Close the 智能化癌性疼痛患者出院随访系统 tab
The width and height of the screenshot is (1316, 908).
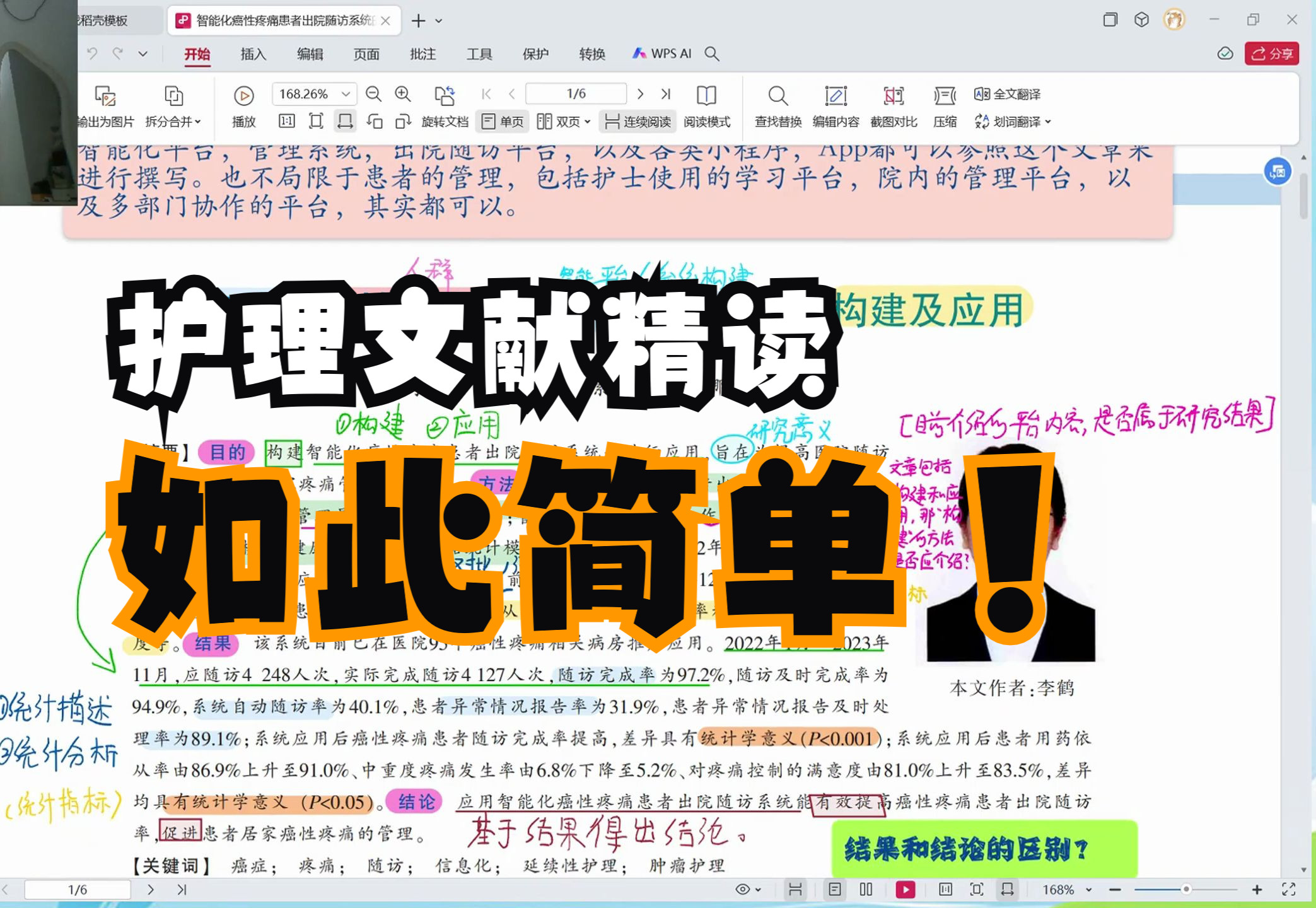tap(385, 21)
